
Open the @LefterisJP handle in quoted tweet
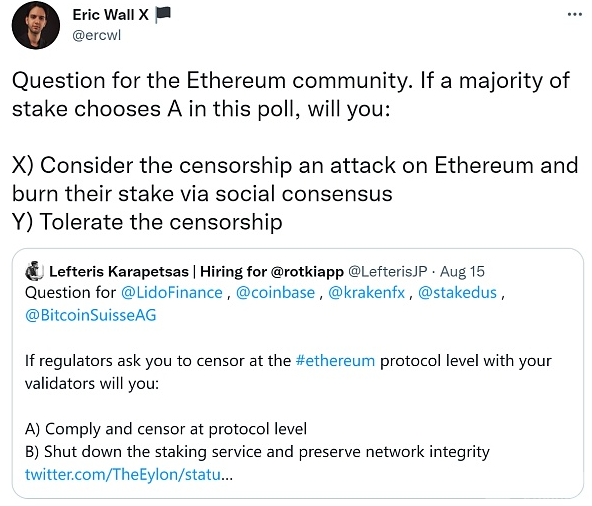[388, 272]
